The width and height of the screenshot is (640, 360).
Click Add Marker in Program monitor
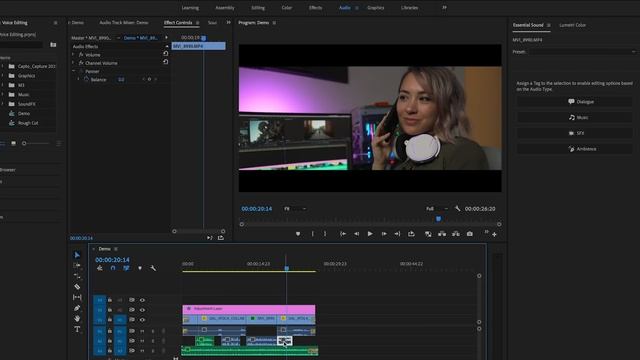(x=298, y=234)
